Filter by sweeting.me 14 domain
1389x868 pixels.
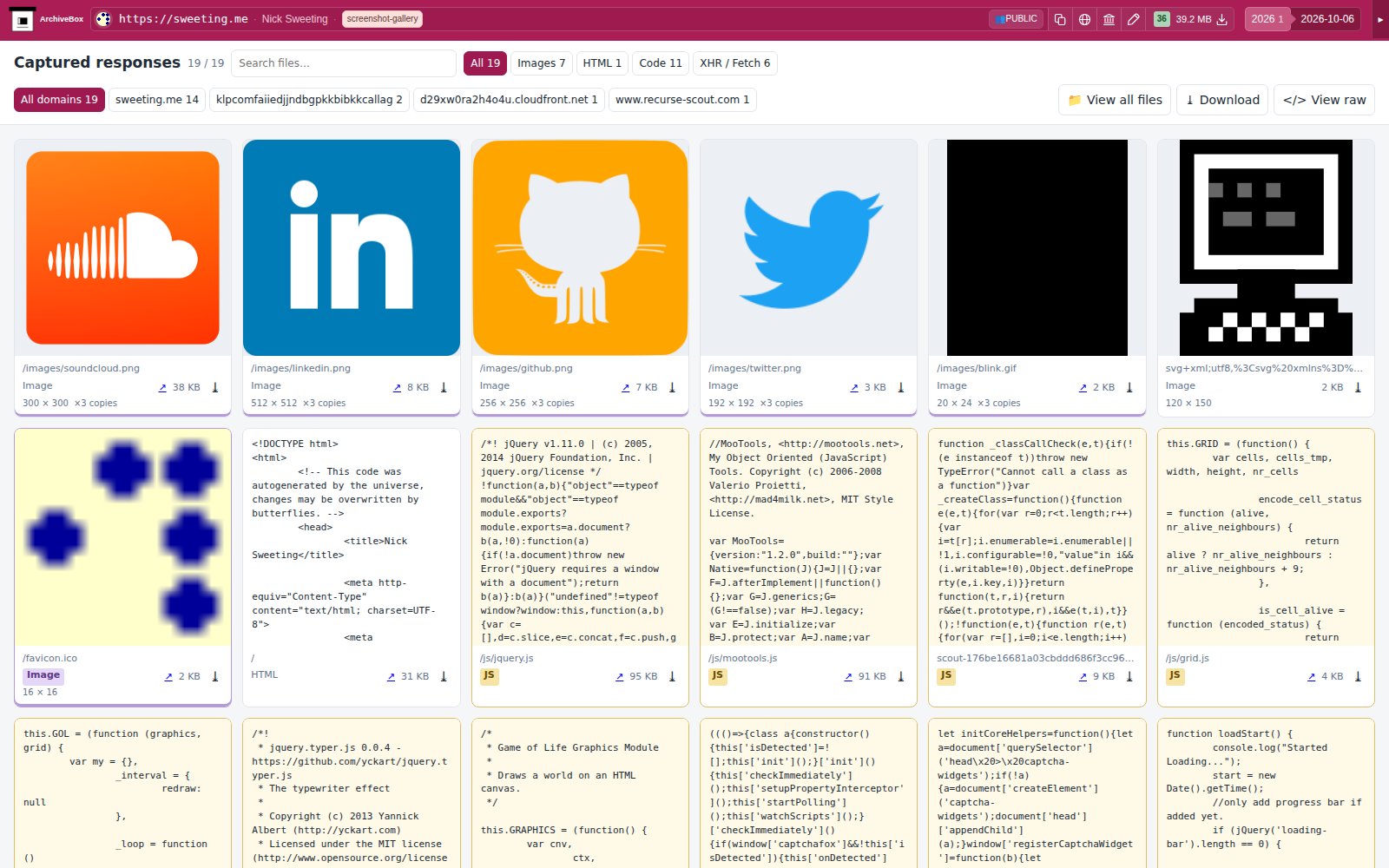click(157, 100)
